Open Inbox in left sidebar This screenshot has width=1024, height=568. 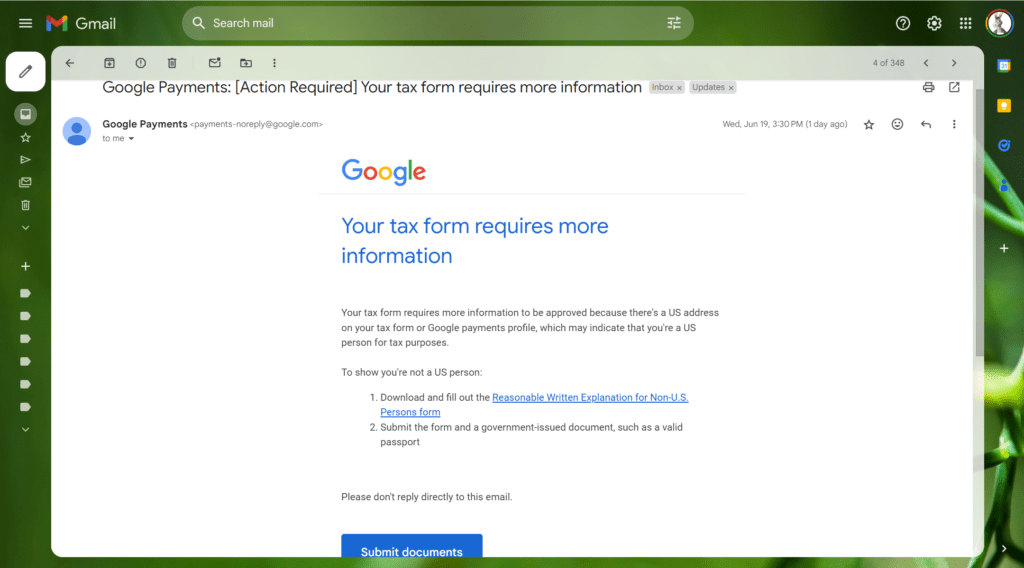(x=25, y=114)
